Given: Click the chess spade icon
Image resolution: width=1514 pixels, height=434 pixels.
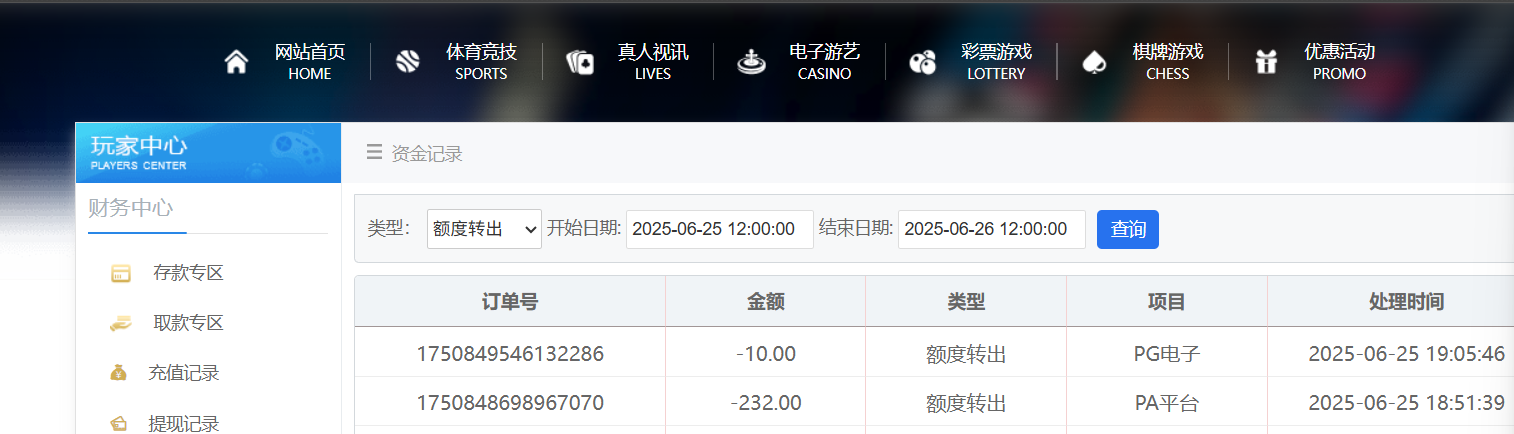Looking at the screenshot, I should [1094, 62].
